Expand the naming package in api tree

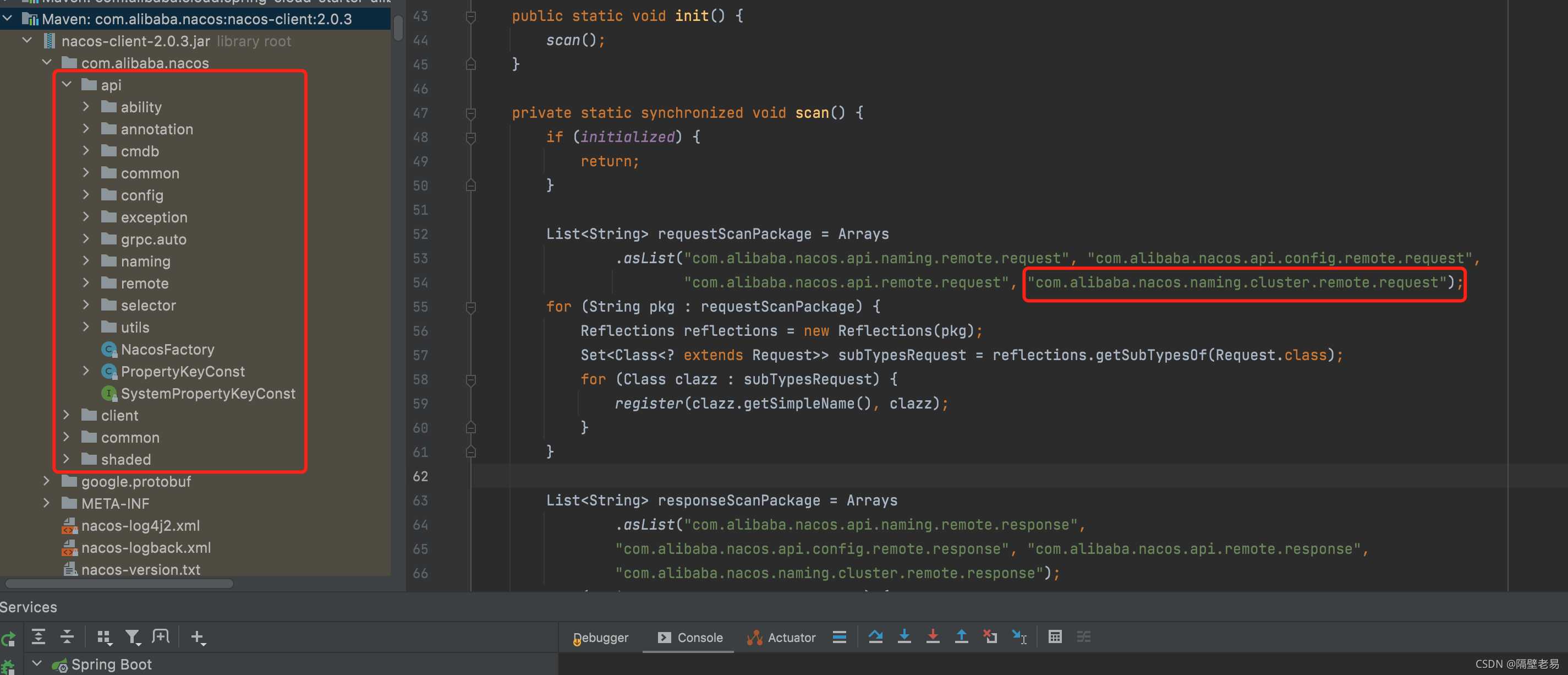[x=86, y=261]
